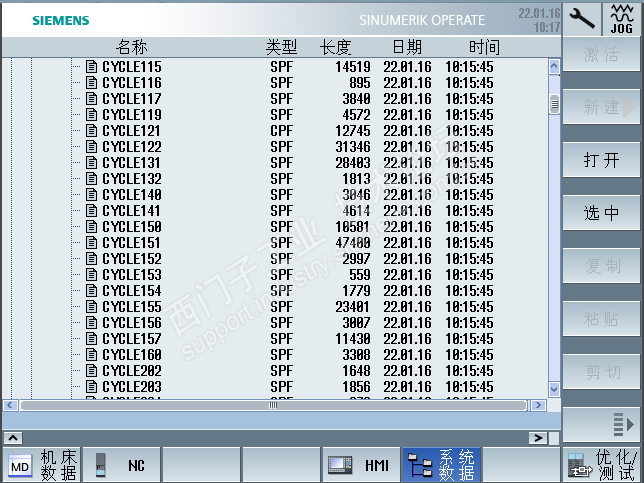Click the horizontal scroll right arrow
This screenshot has height=483, width=644.
click(x=538, y=406)
